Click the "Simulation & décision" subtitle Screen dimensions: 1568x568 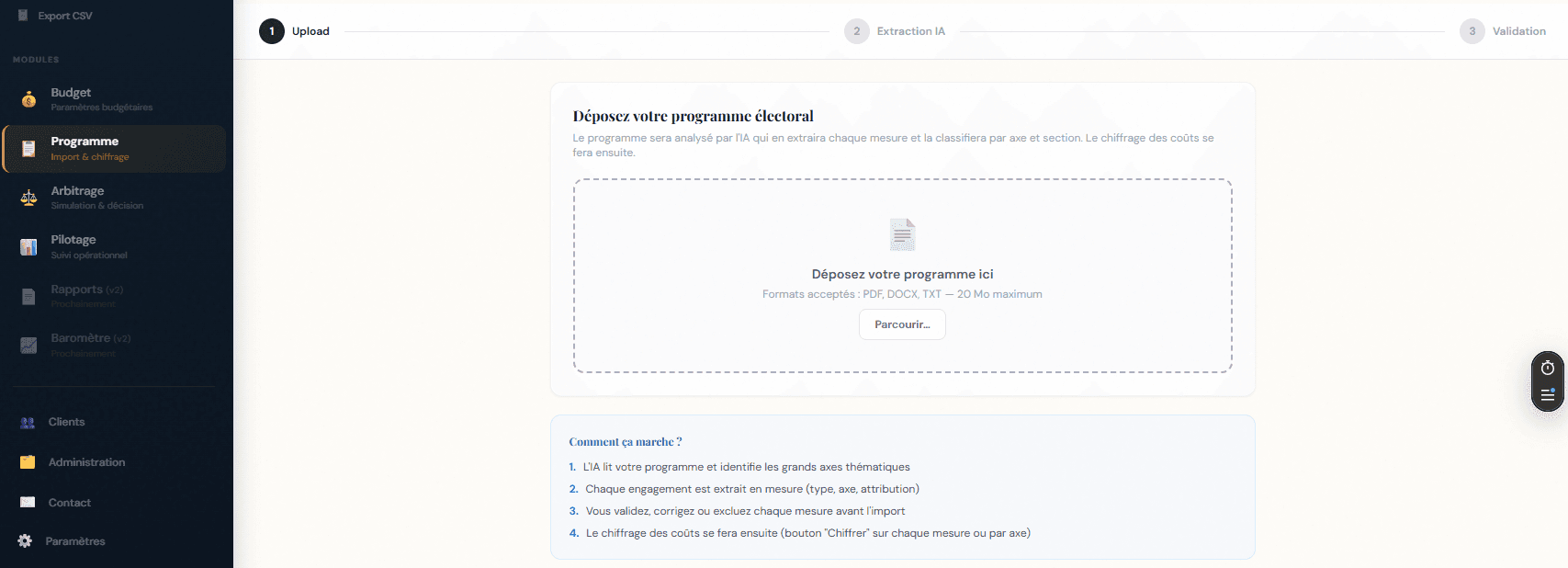click(x=97, y=206)
